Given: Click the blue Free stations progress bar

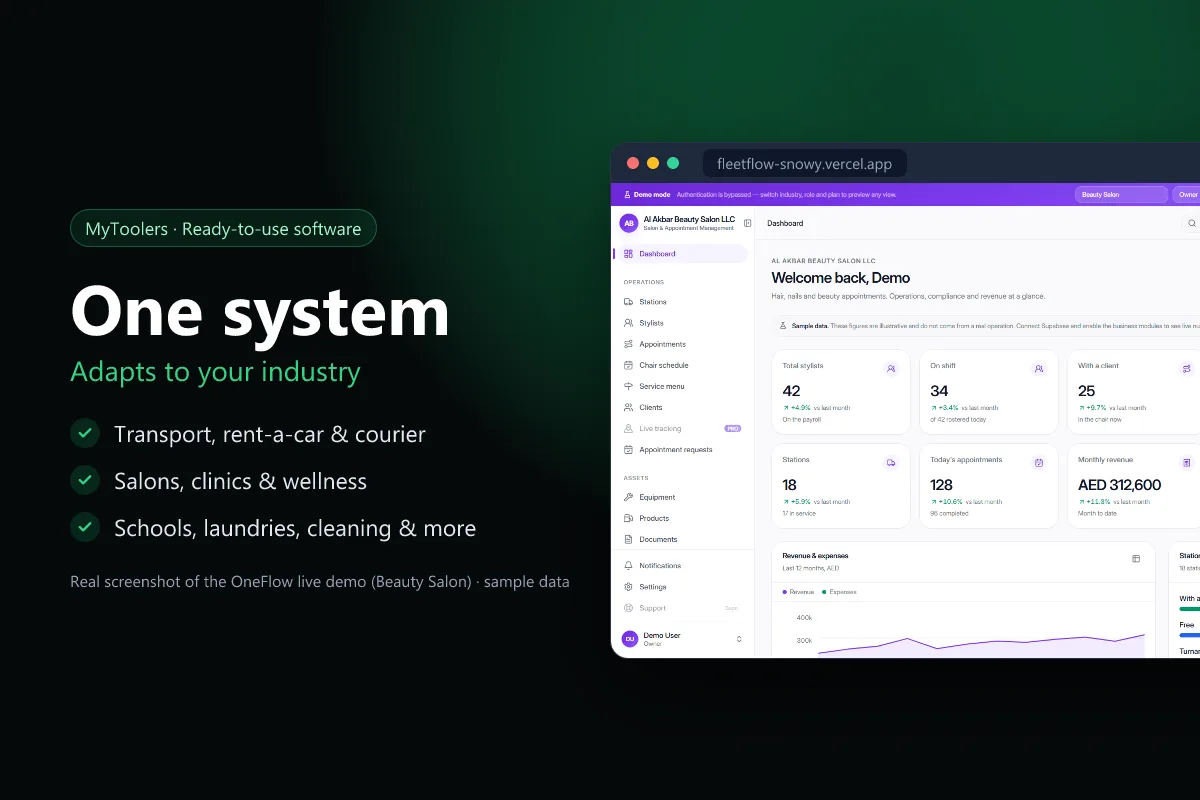Looking at the screenshot, I should 1189,635.
